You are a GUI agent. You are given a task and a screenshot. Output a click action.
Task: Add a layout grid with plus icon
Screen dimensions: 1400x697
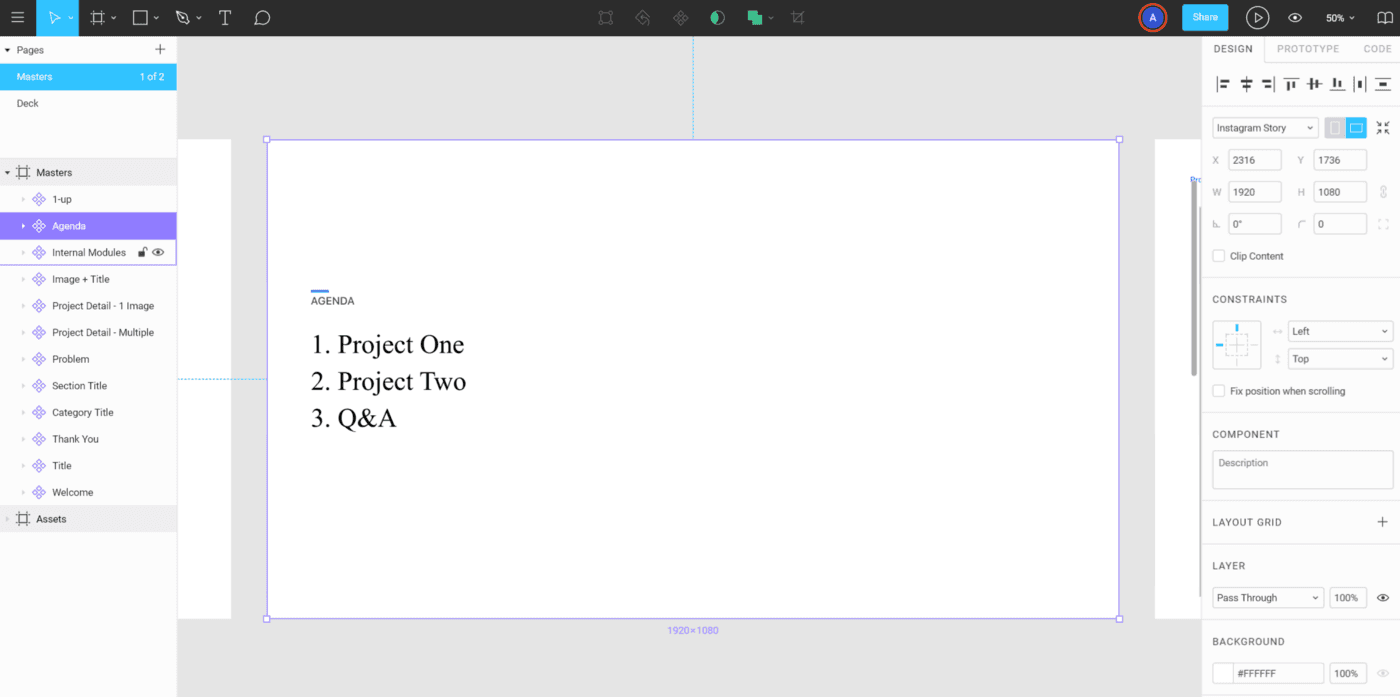[1383, 522]
